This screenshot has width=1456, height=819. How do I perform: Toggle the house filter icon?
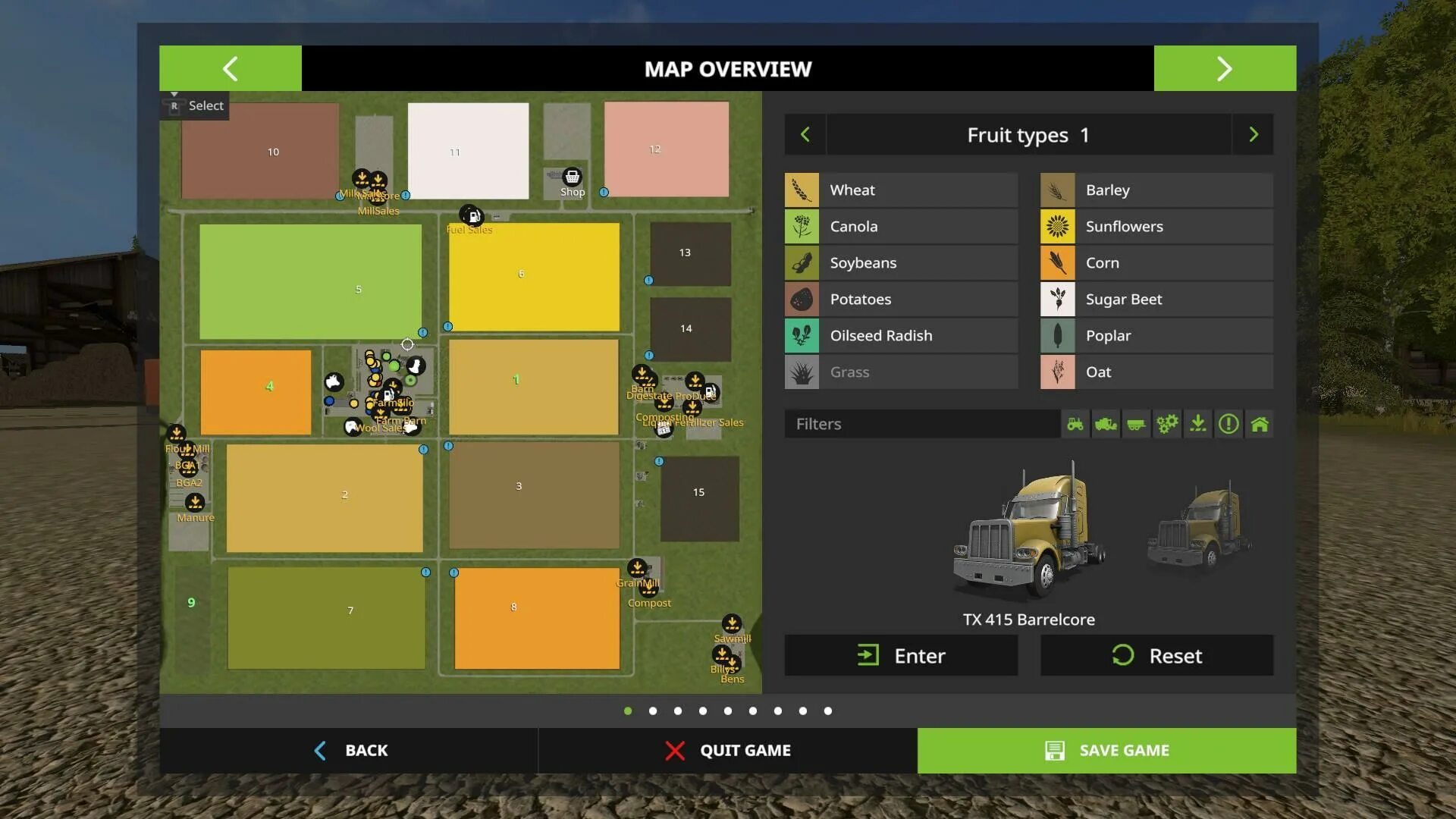point(1259,424)
